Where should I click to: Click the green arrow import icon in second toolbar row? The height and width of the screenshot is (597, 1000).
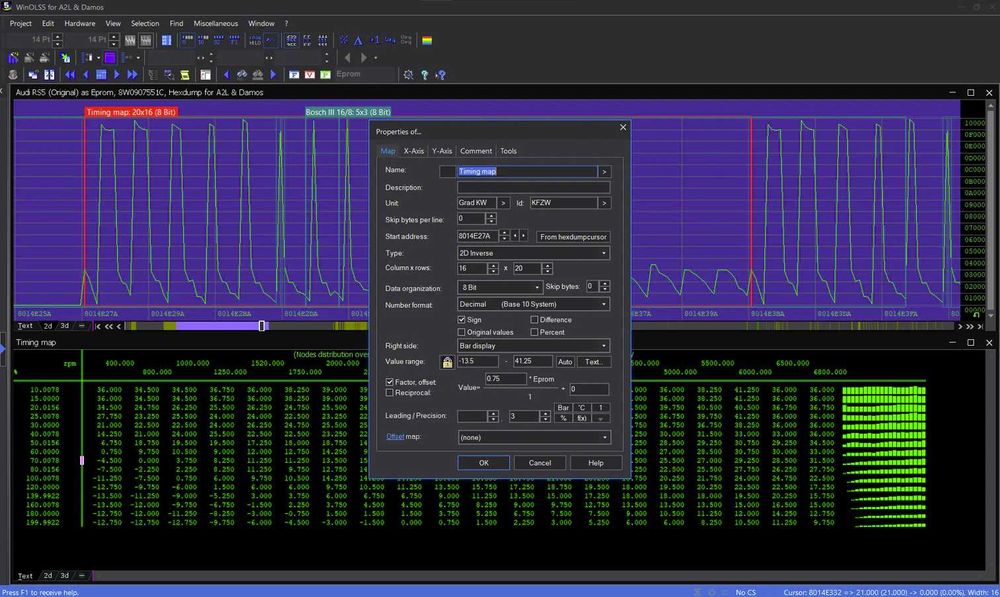[65, 57]
